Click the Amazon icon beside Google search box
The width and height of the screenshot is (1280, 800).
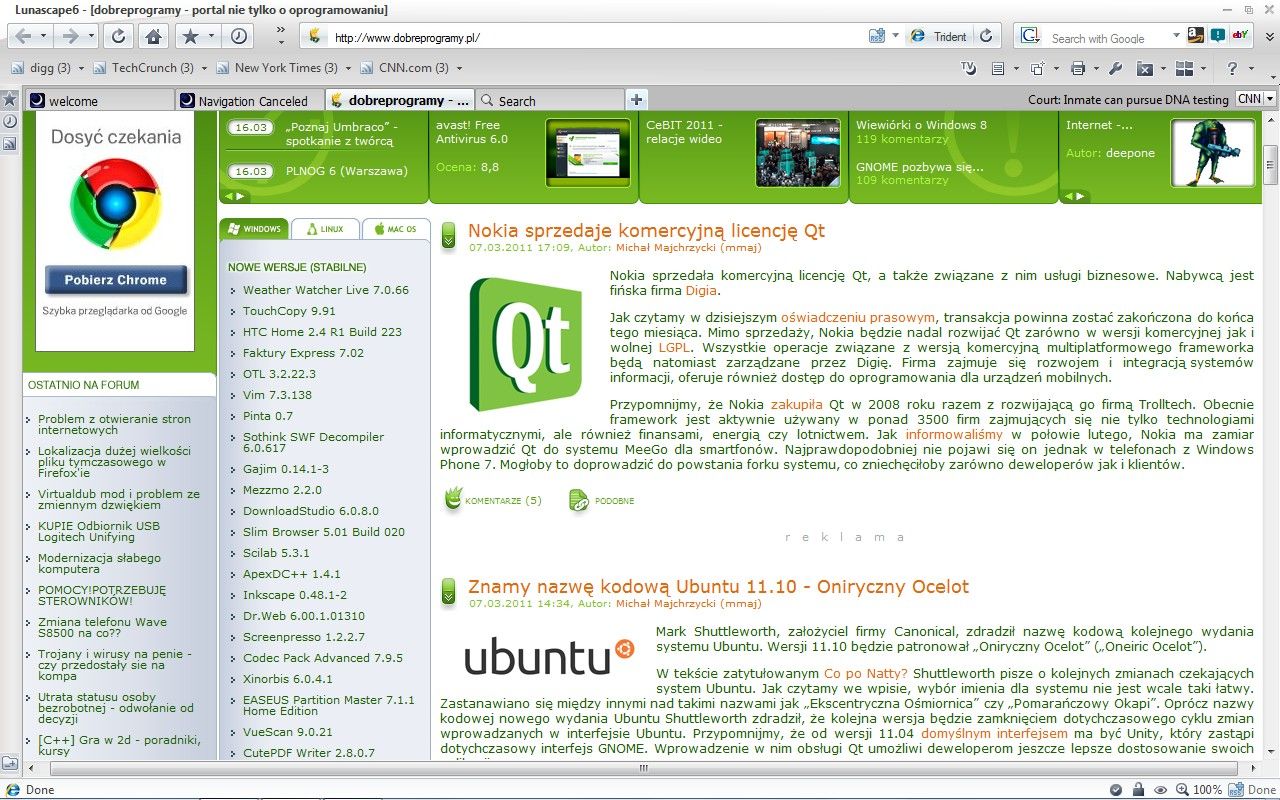(x=1196, y=37)
